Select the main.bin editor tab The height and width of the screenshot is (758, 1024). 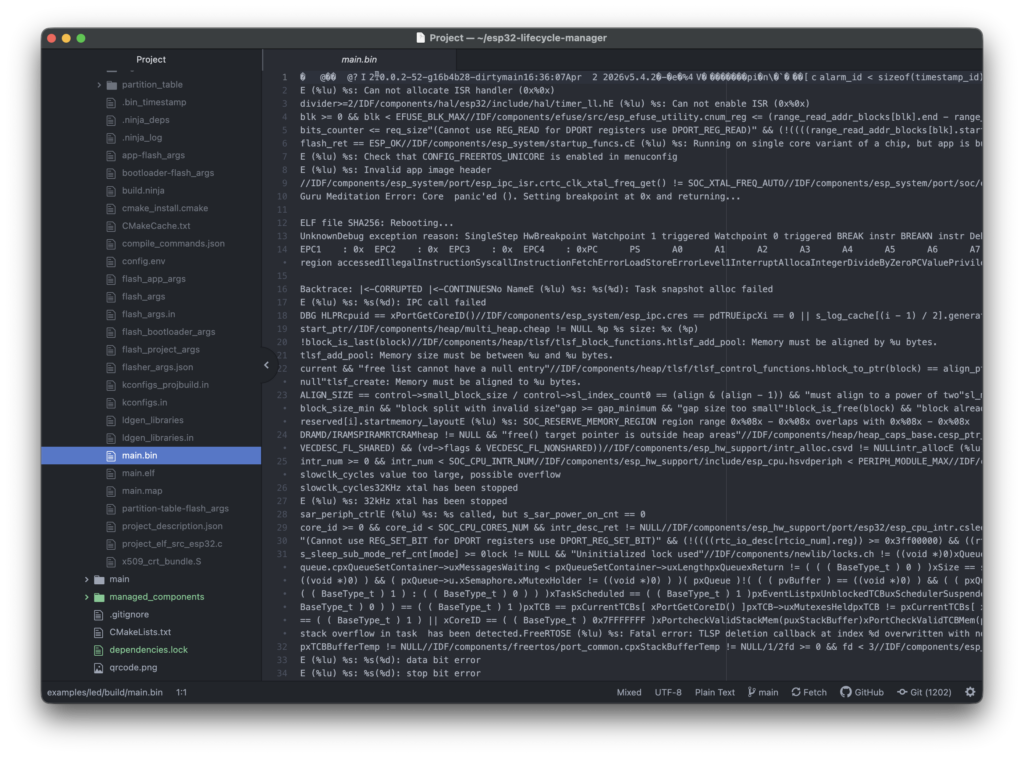(x=359, y=60)
